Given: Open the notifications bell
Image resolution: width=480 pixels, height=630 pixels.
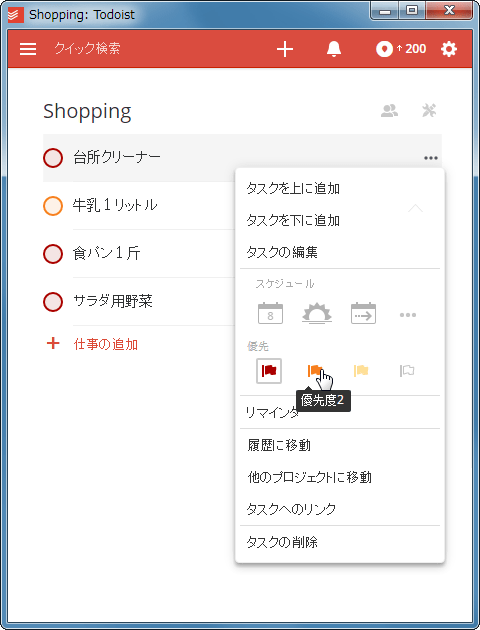Looking at the screenshot, I should click(x=334, y=49).
